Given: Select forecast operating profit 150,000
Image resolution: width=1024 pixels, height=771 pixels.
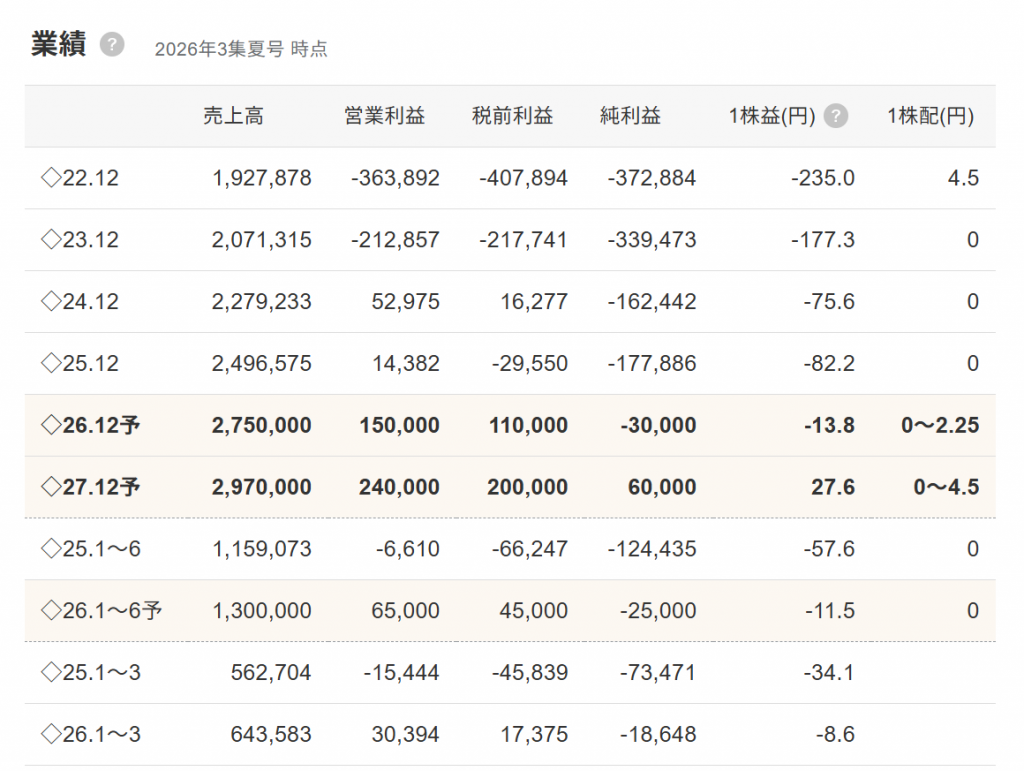Looking at the screenshot, I should pos(400,425).
